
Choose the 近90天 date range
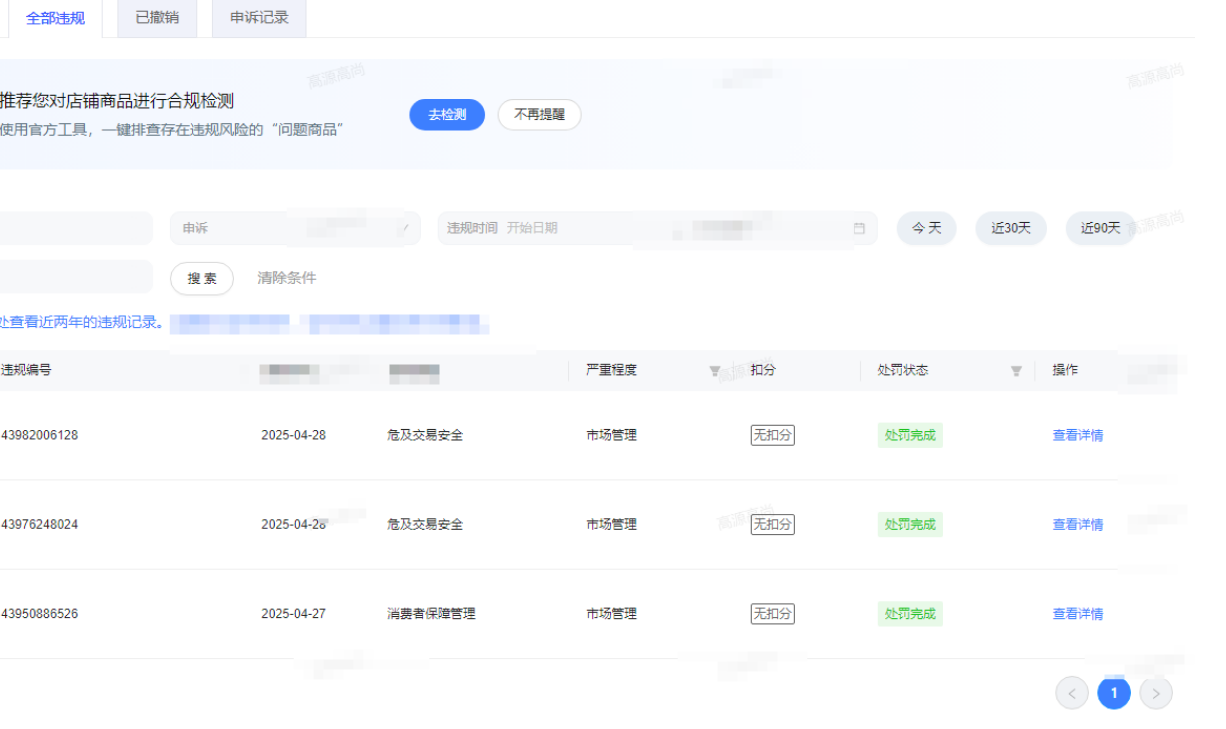pos(1100,228)
